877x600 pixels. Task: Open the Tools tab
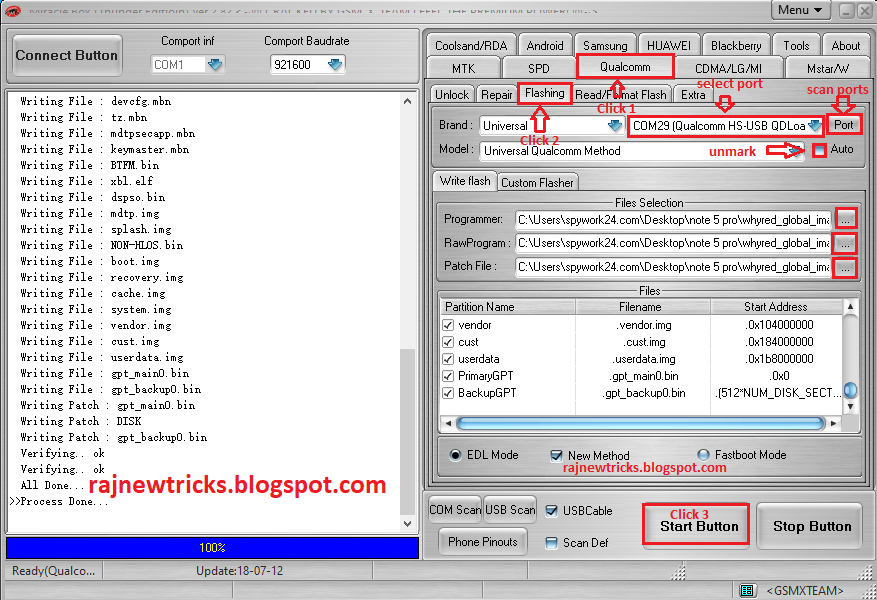796,45
